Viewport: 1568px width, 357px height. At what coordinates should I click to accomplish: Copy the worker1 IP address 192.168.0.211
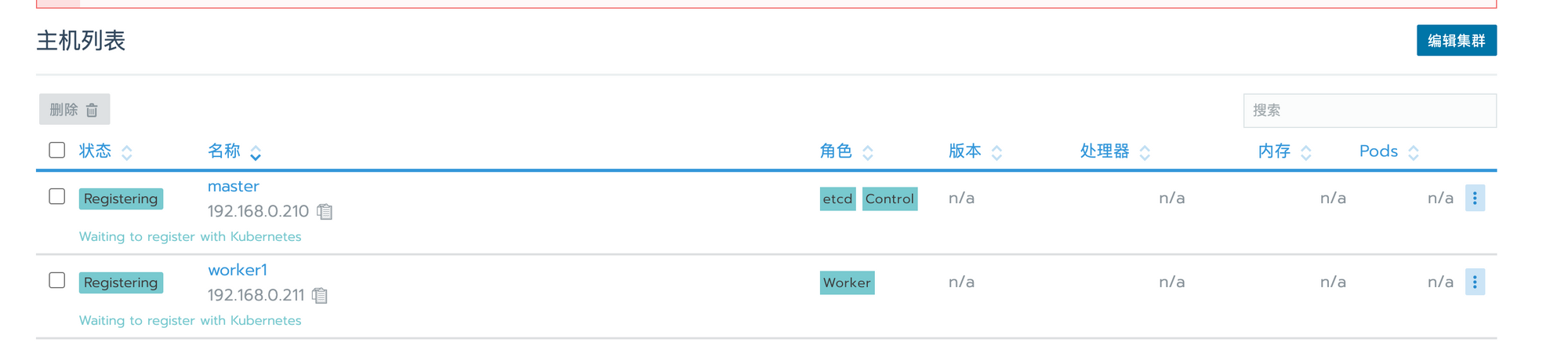click(x=320, y=296)
